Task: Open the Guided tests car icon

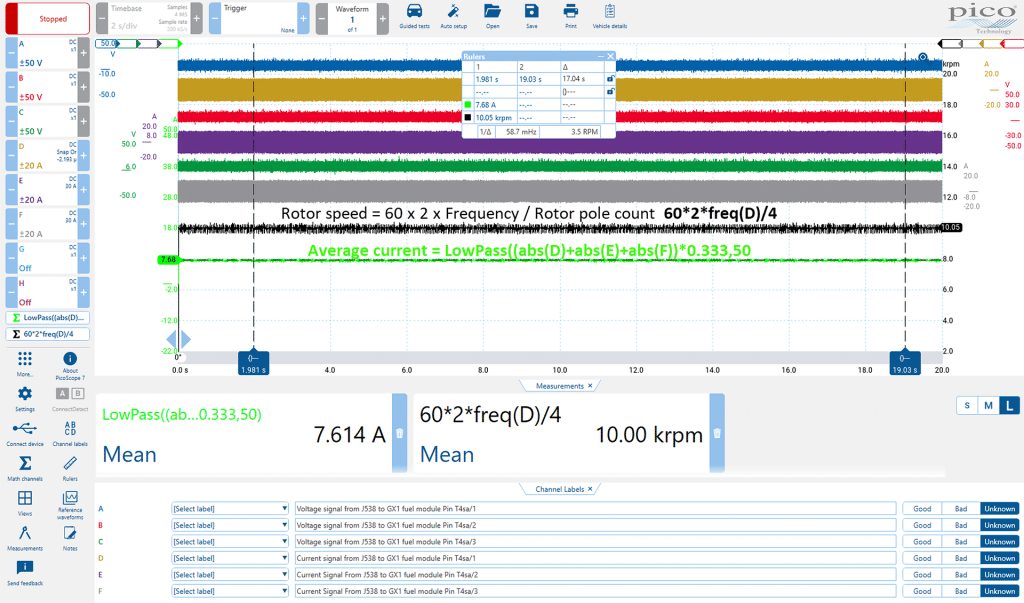Action: (414, 12)
